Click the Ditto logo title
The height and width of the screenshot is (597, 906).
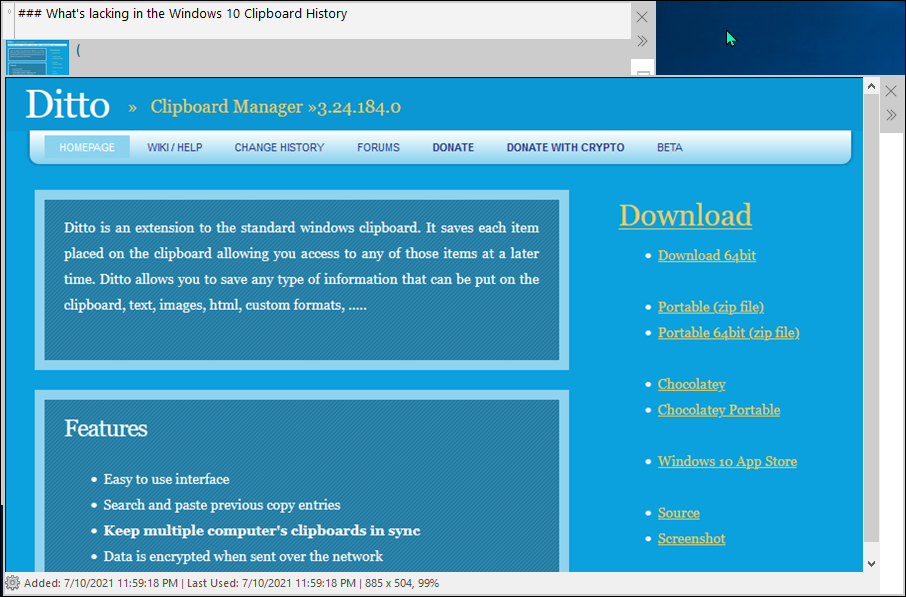point(68,105)
